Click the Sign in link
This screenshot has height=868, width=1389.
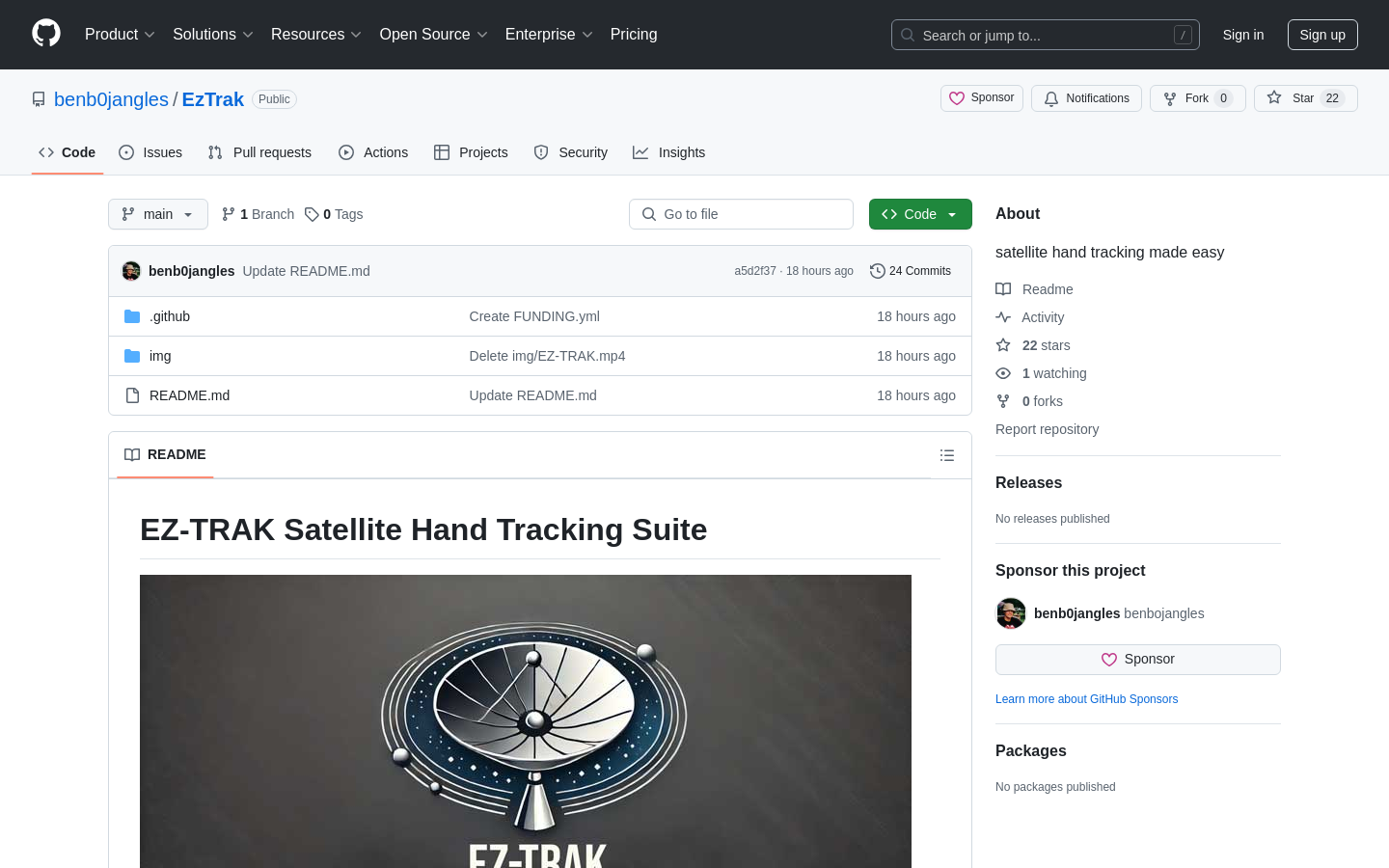coord(1243,35)
